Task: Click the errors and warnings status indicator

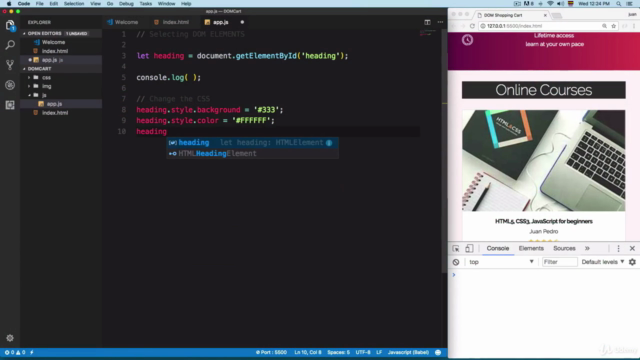Action: 15,352
